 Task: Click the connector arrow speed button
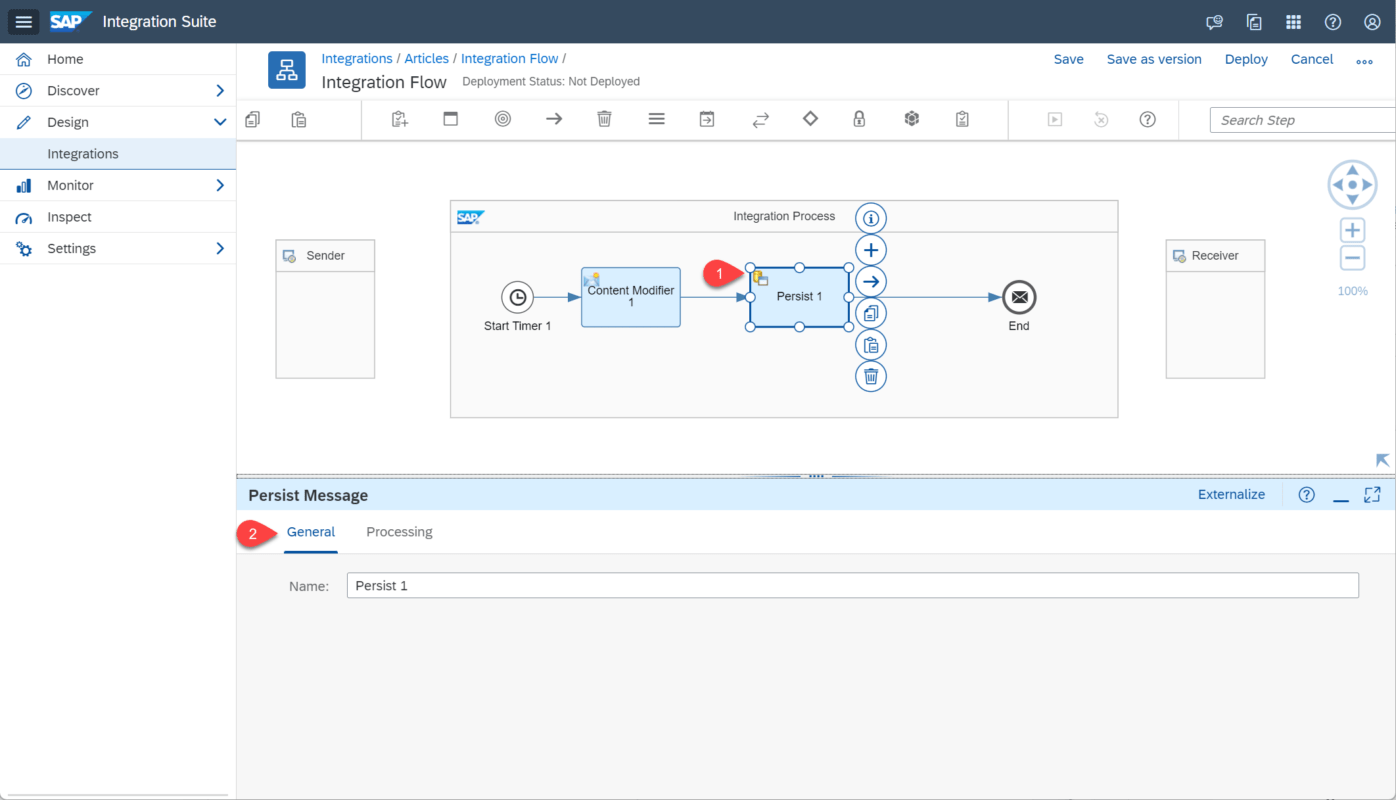point(871,282)
